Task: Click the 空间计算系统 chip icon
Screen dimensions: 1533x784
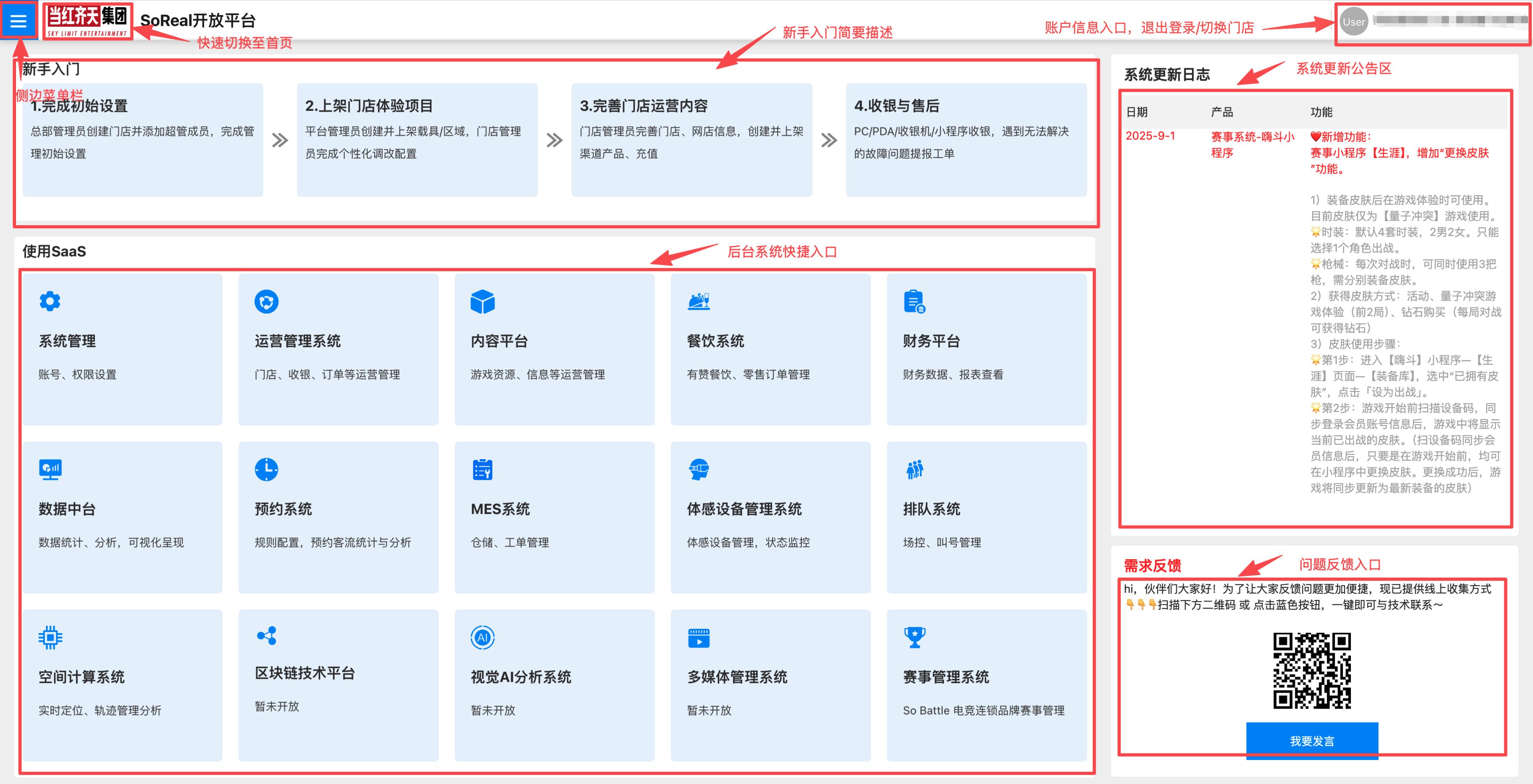Action: coord(50,637)
